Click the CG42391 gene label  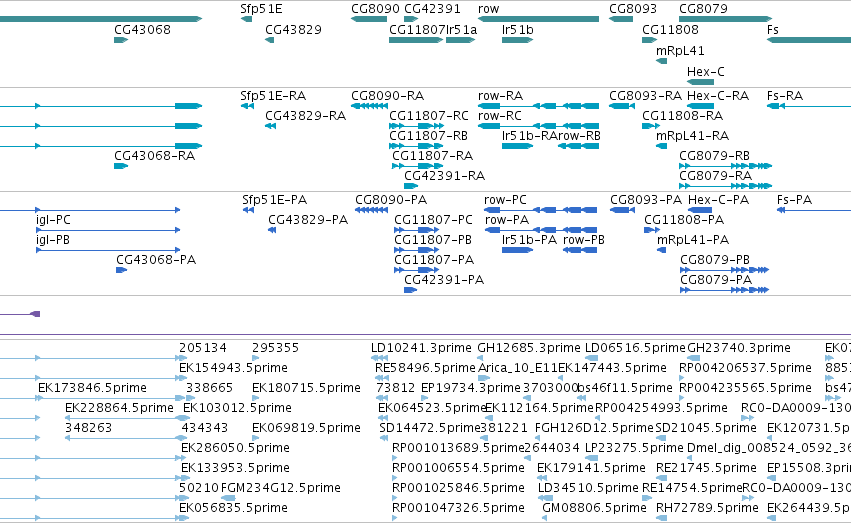click(x=432, y=9)
